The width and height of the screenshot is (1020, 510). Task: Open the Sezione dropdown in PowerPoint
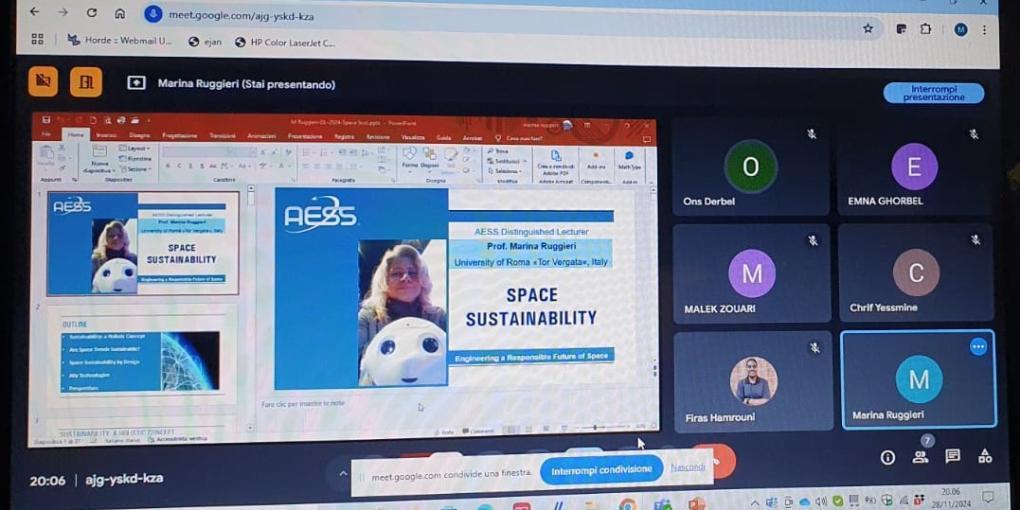[135, 168]
